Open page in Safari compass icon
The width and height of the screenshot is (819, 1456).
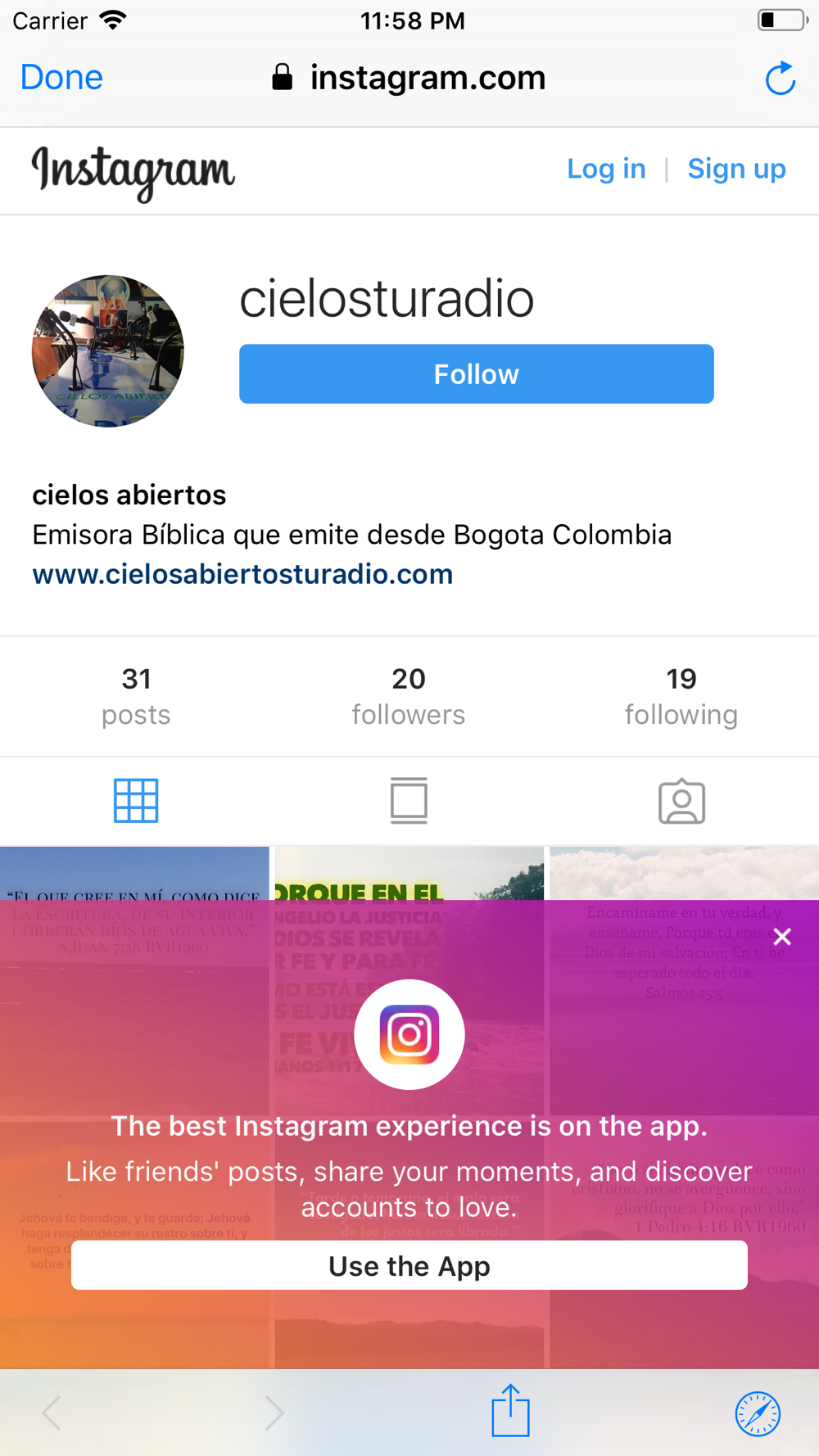tap(758, 1413)
